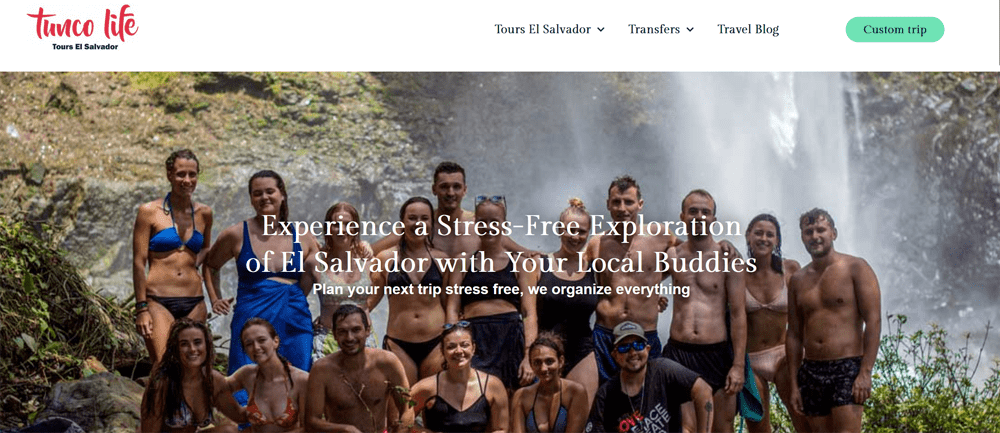Click the green Custom trip button
Viewport: 1000px width, 433px height.
(895, 29)
